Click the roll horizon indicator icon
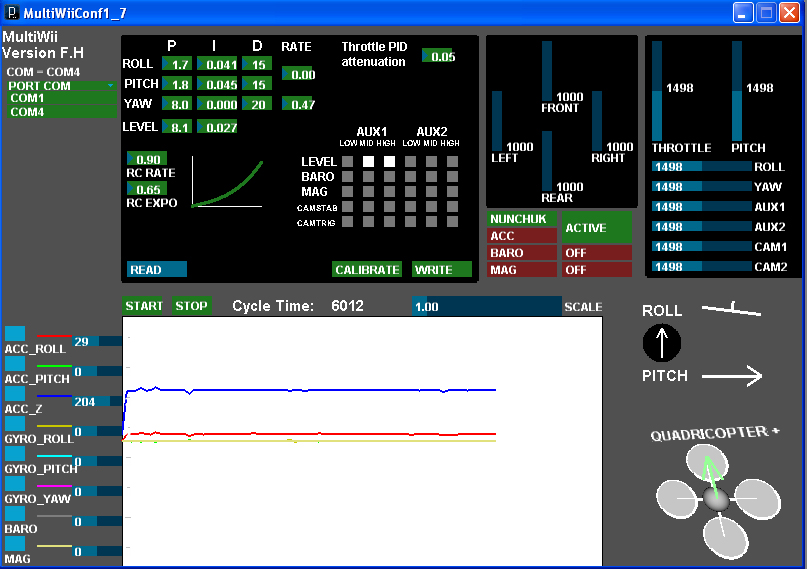 [731, 310]
